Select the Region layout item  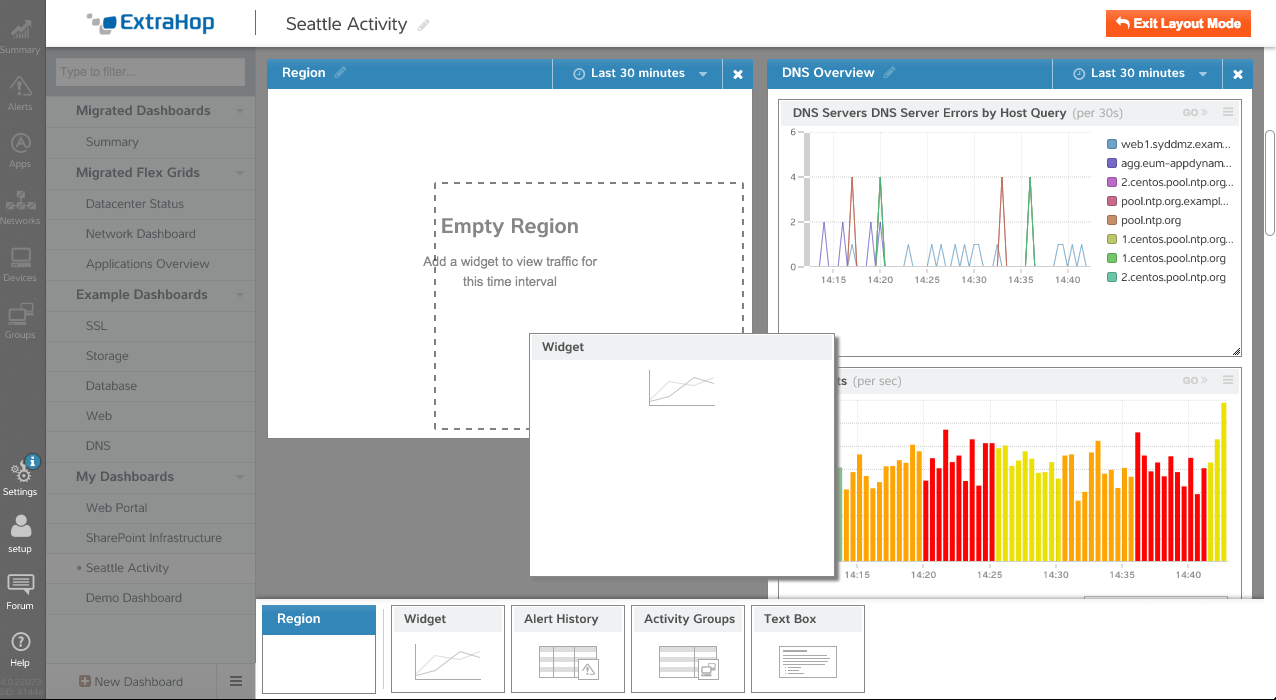(319, 648)
